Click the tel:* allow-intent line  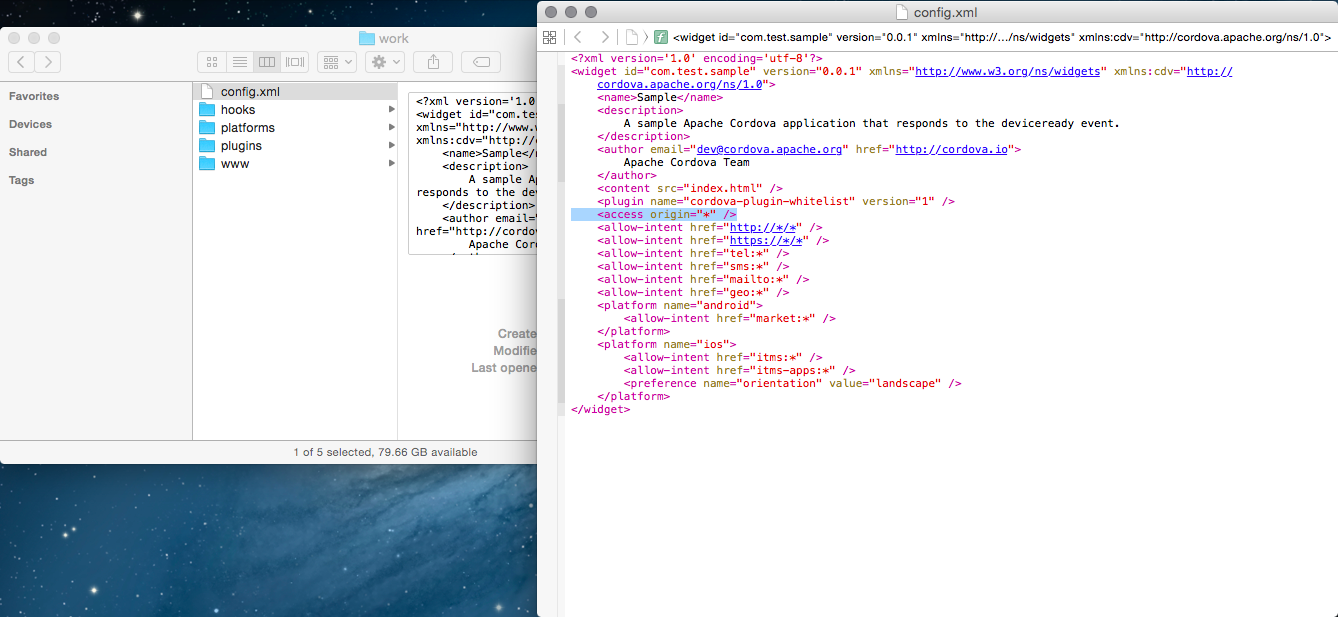pos(693,253)
